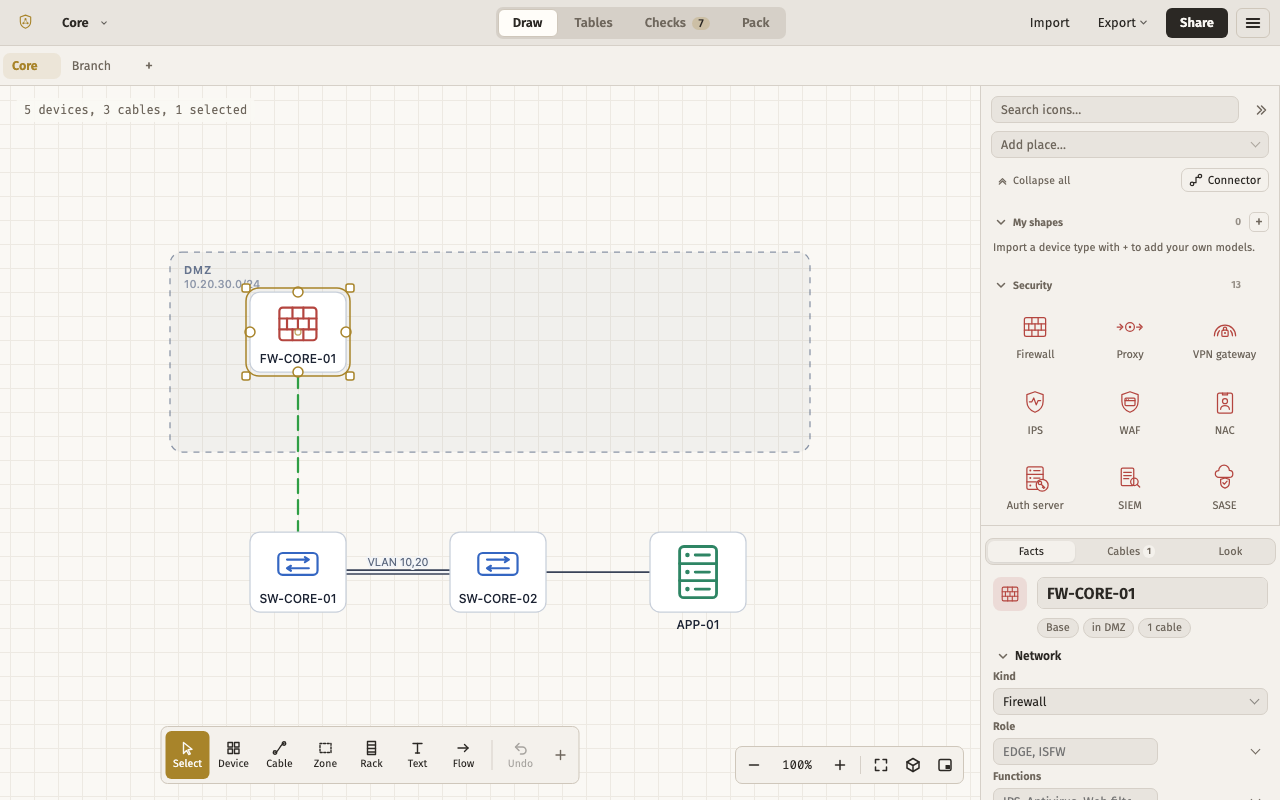The width and height of the screenshot is (1280, 800).
Task: Select the Text tool
Action: [417, 755]
